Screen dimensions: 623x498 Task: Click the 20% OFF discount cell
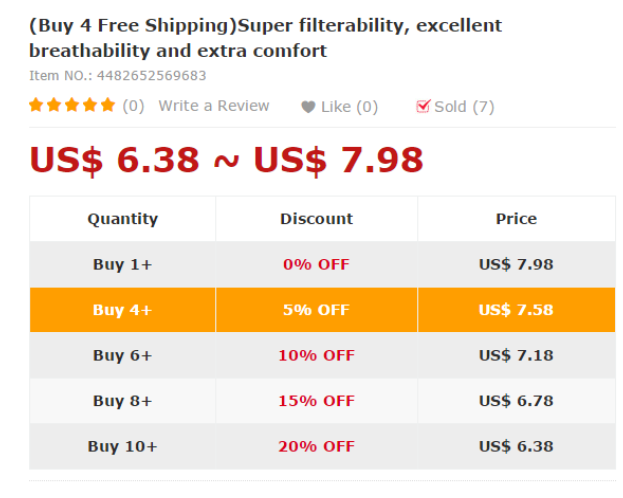[316, 447]
